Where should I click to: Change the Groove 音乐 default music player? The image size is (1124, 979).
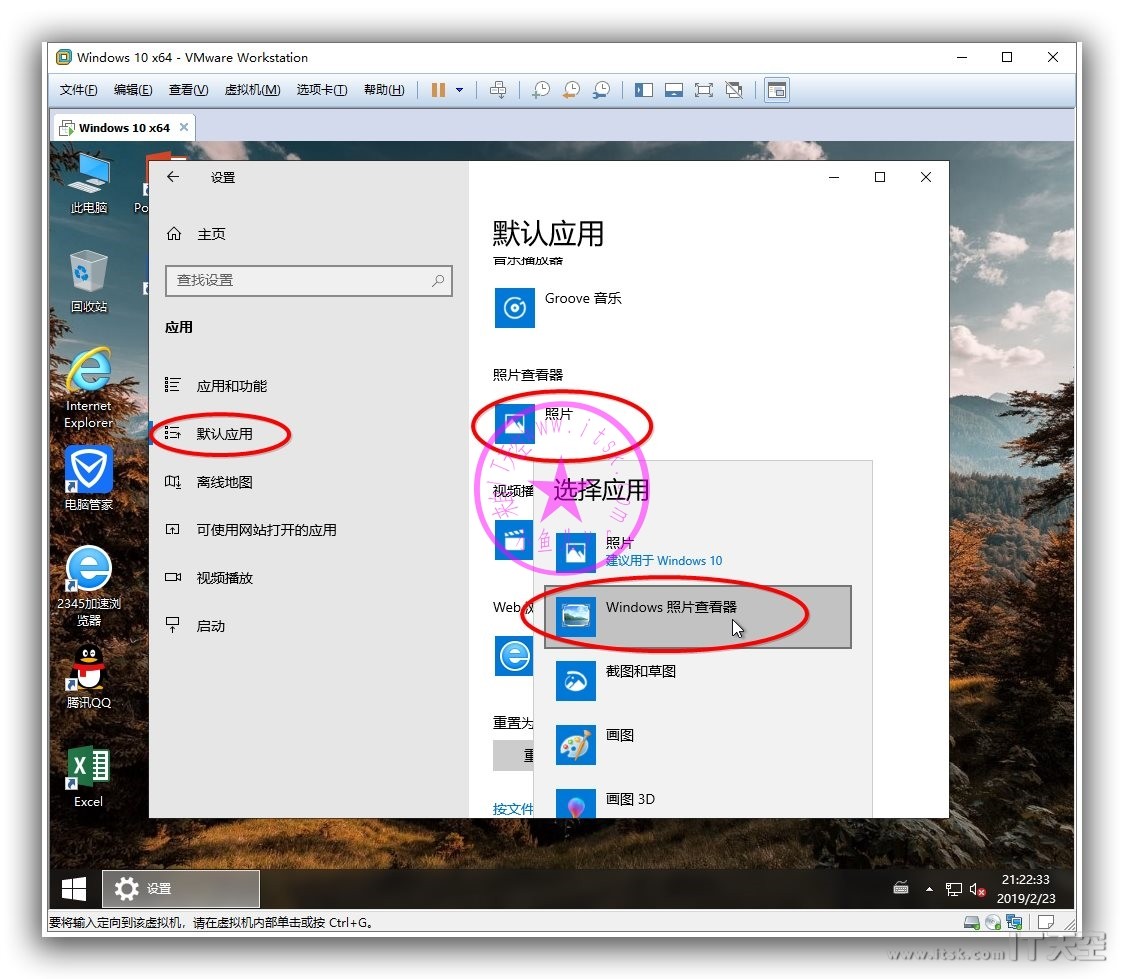[x=559, y=307]
